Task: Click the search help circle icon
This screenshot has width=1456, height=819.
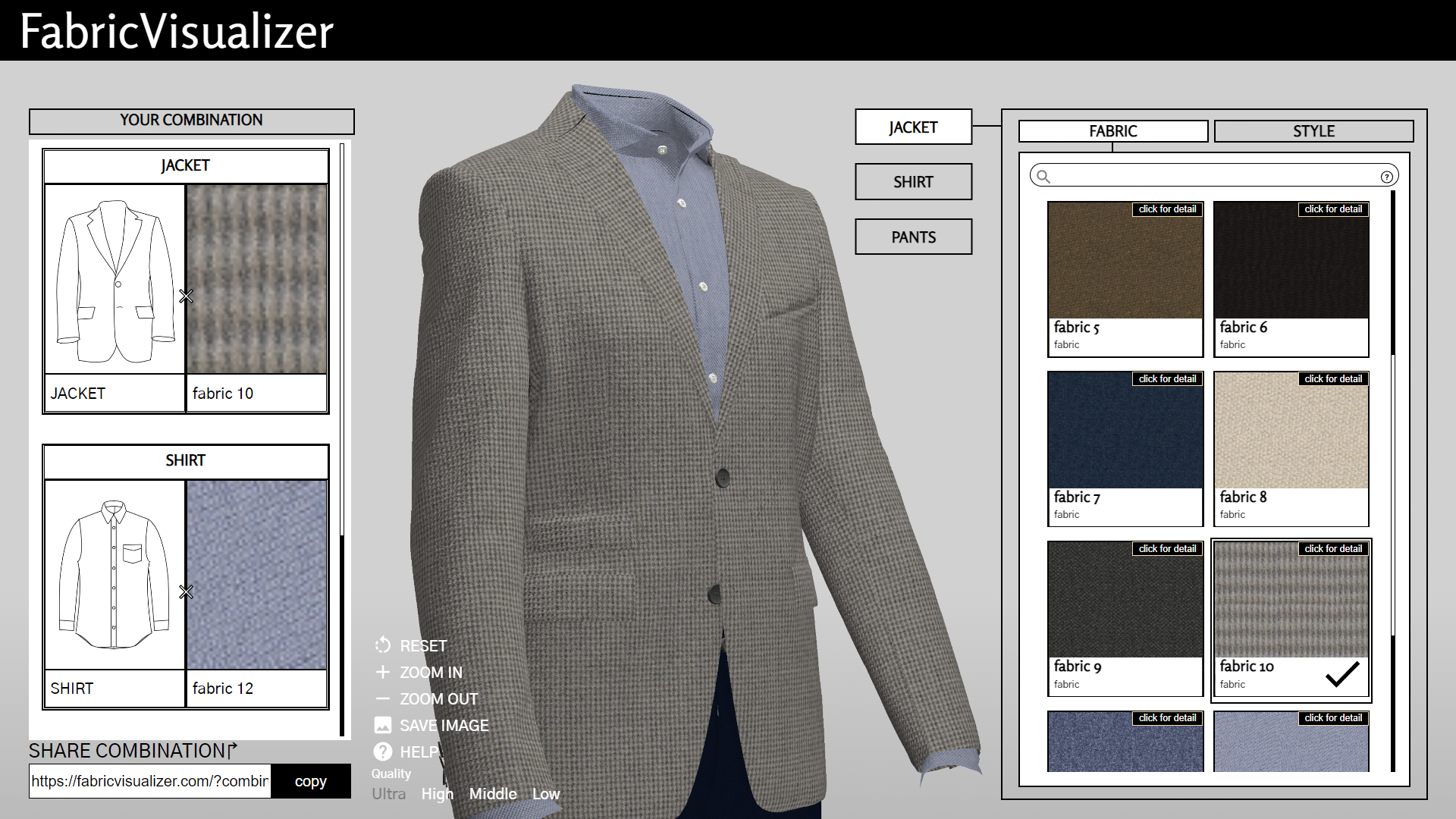Action: (x=1386, y=177)
